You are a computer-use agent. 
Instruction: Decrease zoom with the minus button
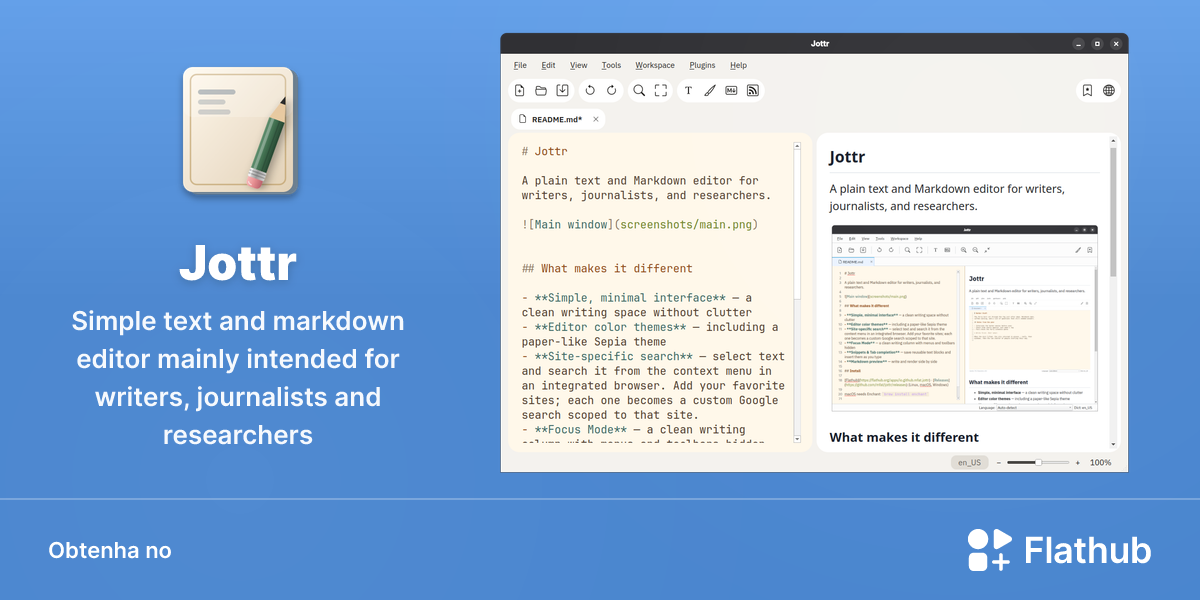tap(998, 462)
